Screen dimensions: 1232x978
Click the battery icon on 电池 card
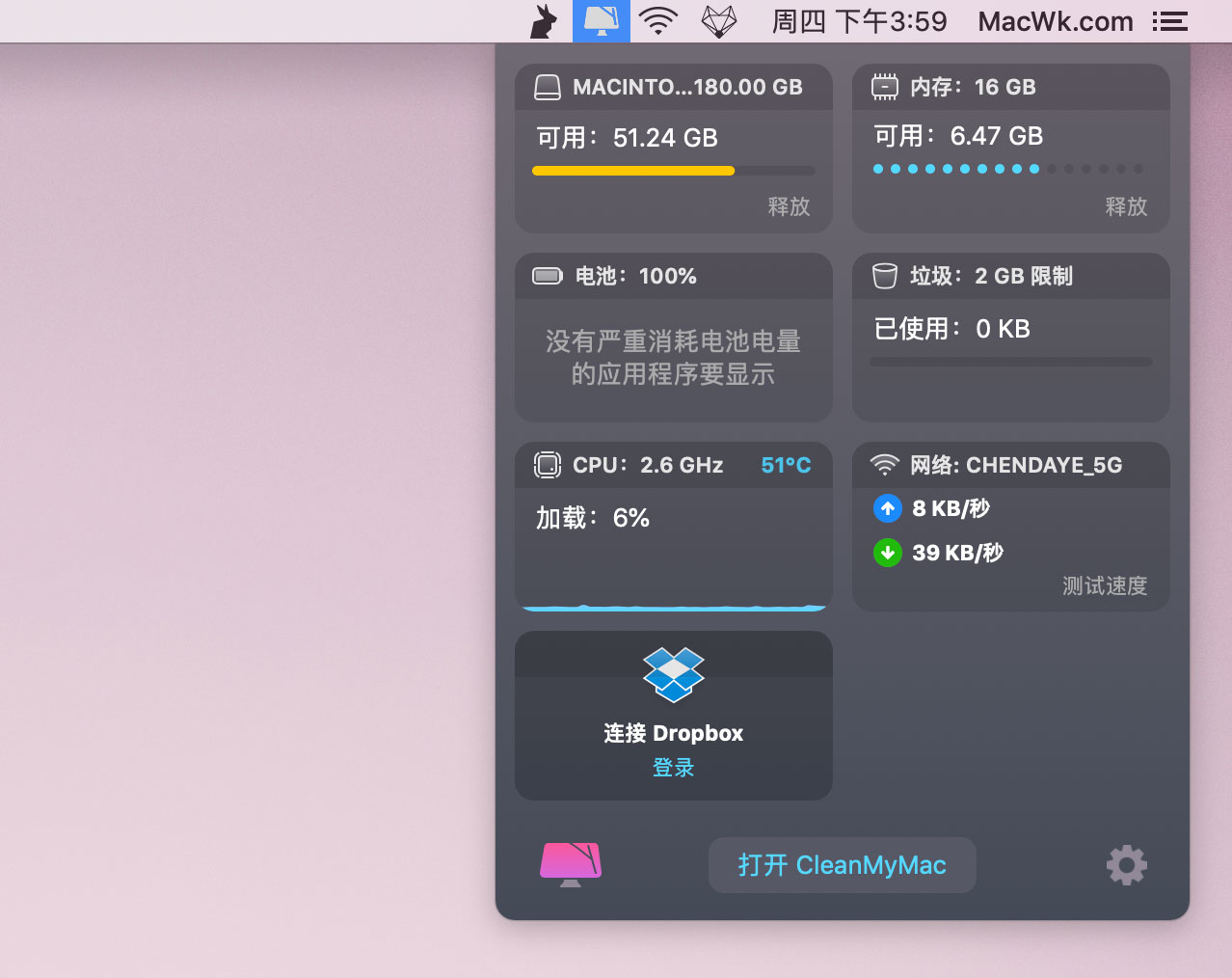coord(546,276)
